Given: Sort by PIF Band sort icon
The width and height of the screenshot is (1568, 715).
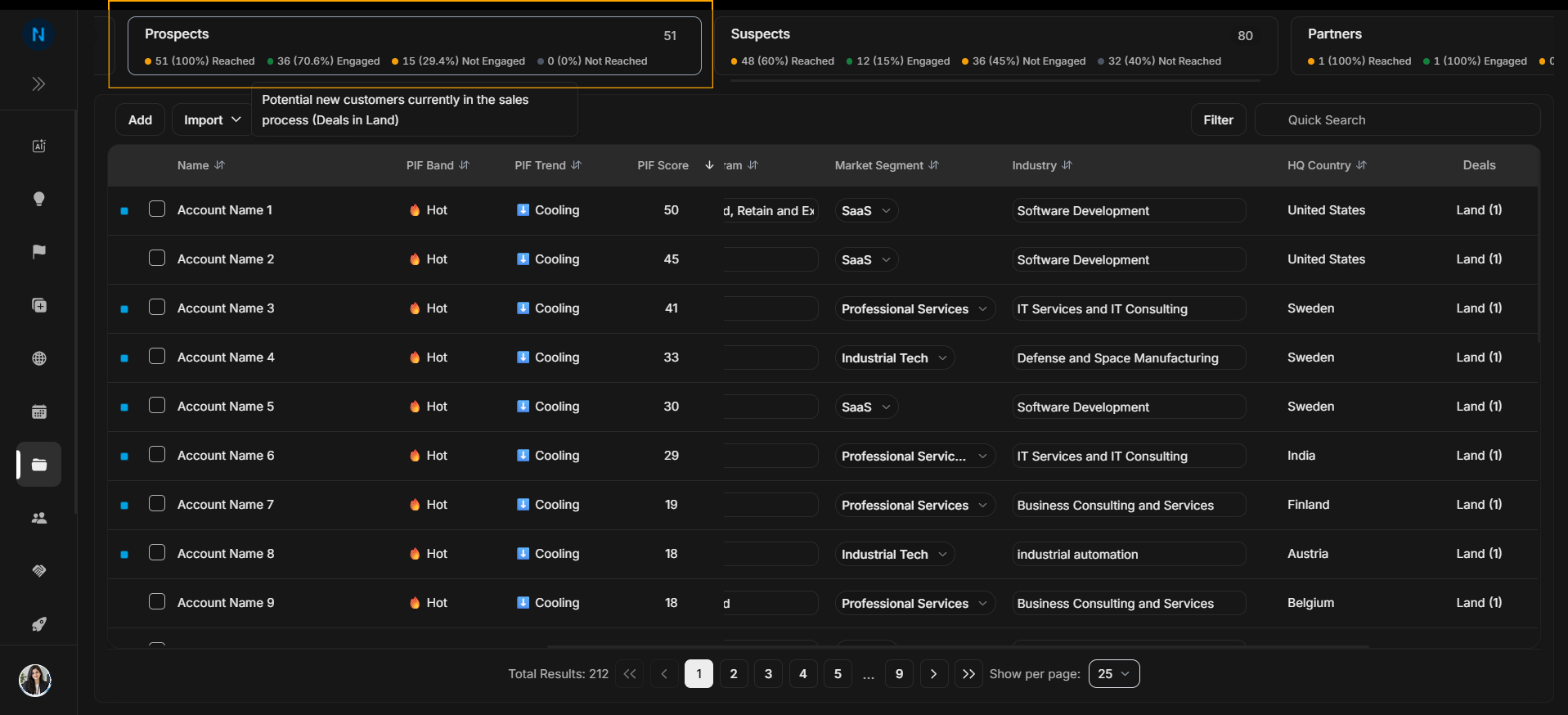Looking at the screenshot, I should pyautogui.click(x=465, y=165).
